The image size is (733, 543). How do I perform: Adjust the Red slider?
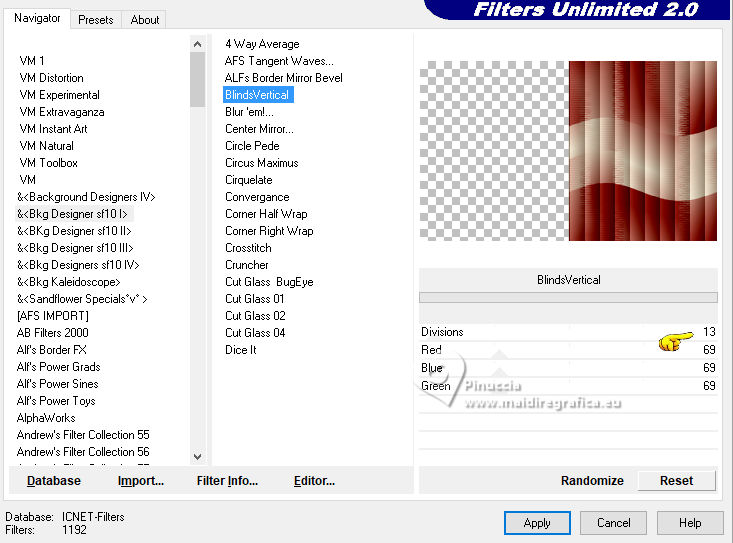[x=568, y=350]
